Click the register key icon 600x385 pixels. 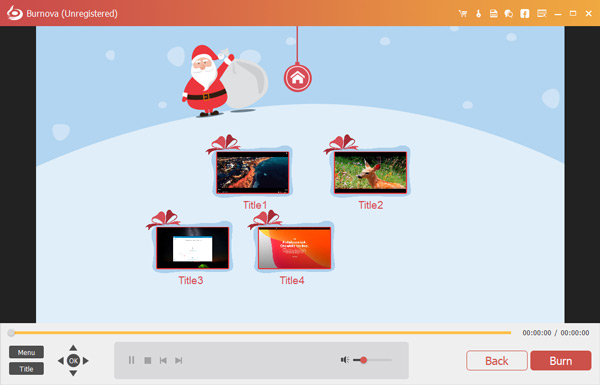pyautogui.click(x=478, y=14)
